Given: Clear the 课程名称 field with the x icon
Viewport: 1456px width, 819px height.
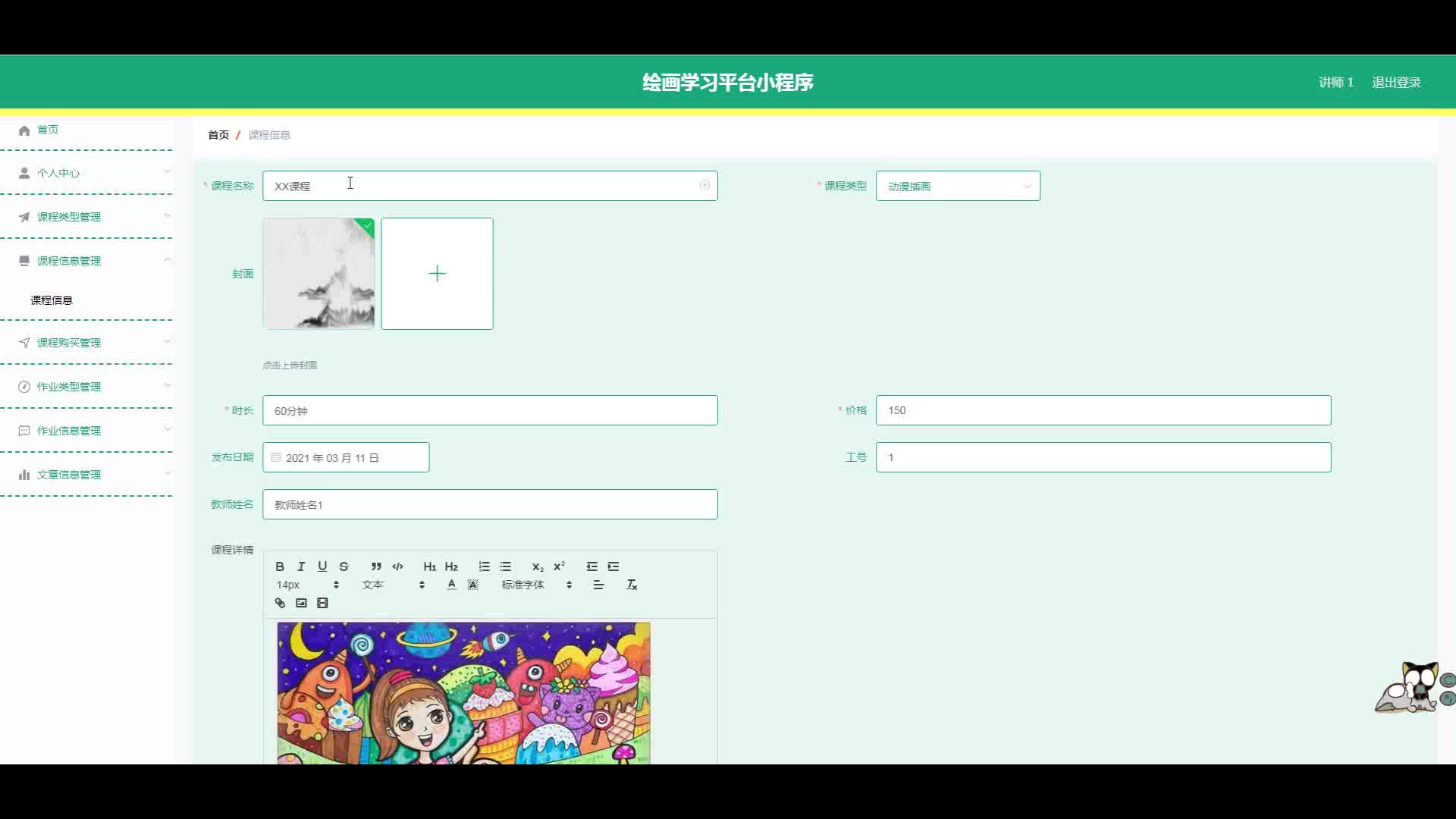Looking at the screenshot, I should point(704,185).
